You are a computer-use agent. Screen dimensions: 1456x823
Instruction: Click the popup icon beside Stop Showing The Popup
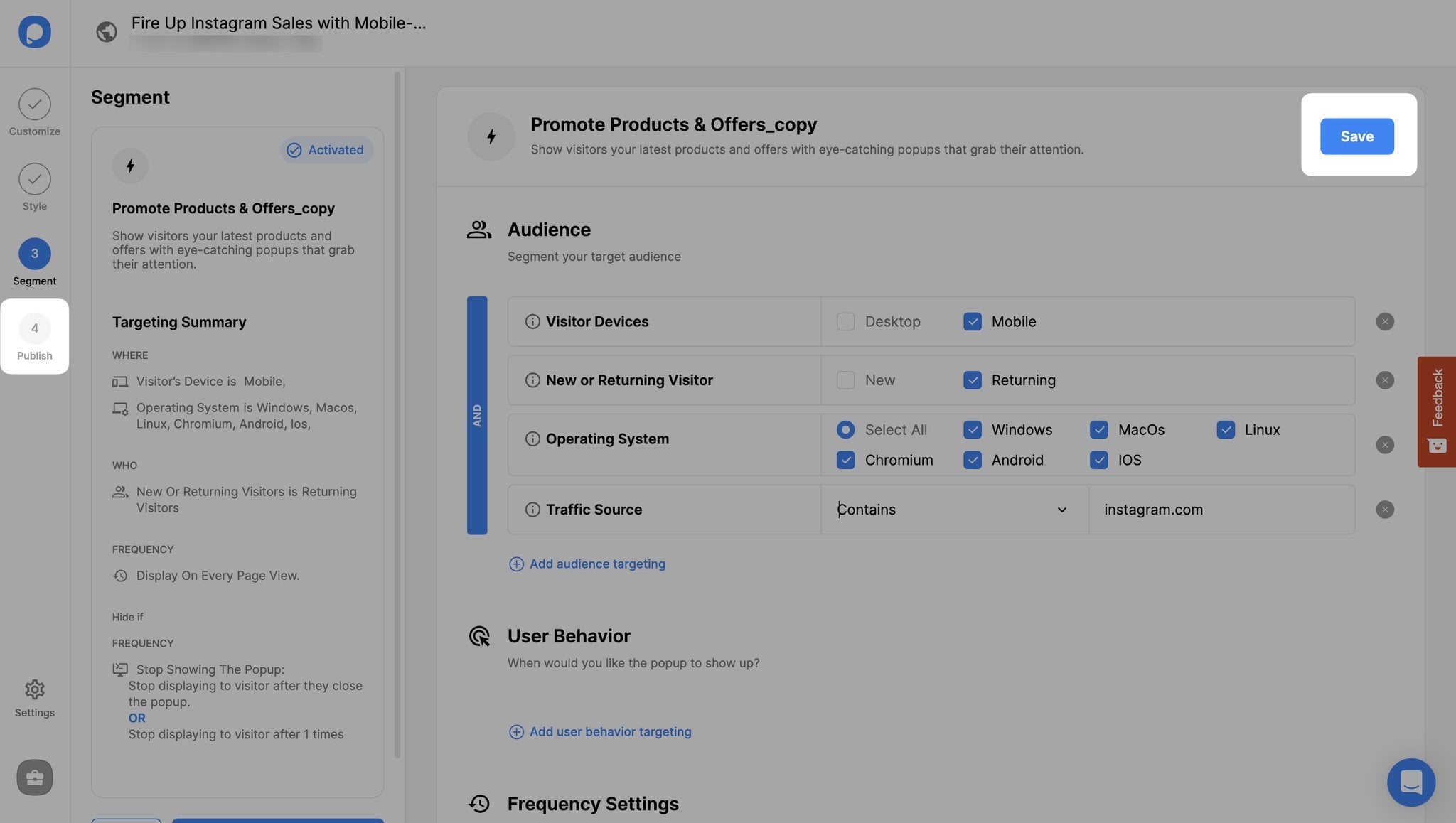pos(120,669)
